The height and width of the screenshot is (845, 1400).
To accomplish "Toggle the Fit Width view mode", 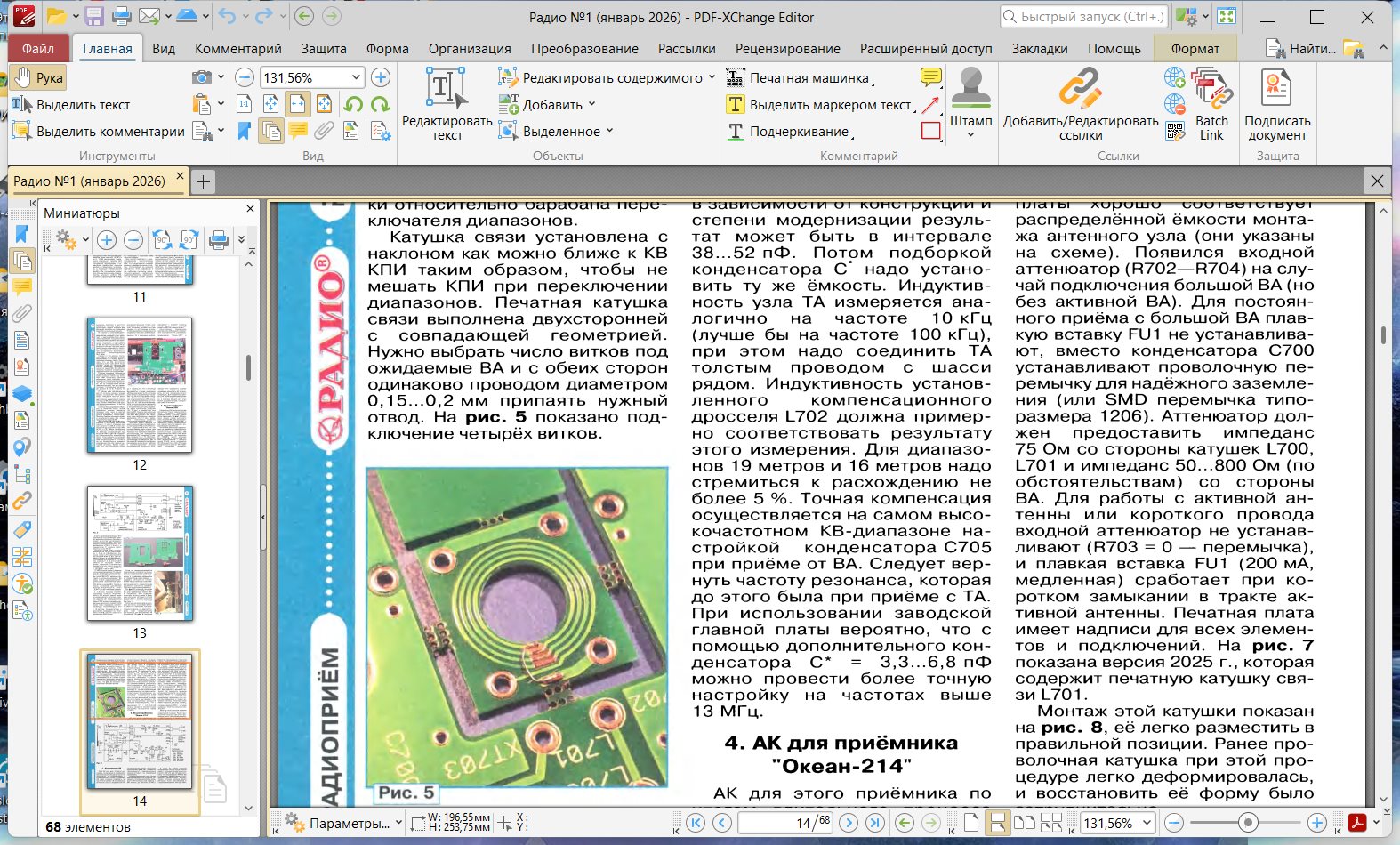I will 297,105.
